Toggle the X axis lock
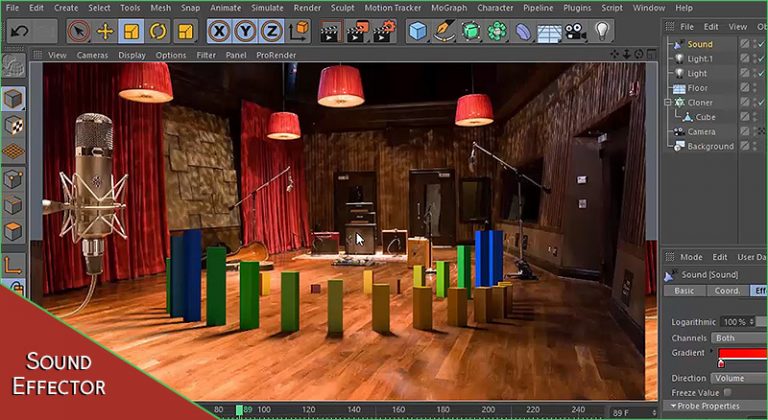Image resolution: width=768 pixels, height=420 pixels. click(x=220, y=31)
